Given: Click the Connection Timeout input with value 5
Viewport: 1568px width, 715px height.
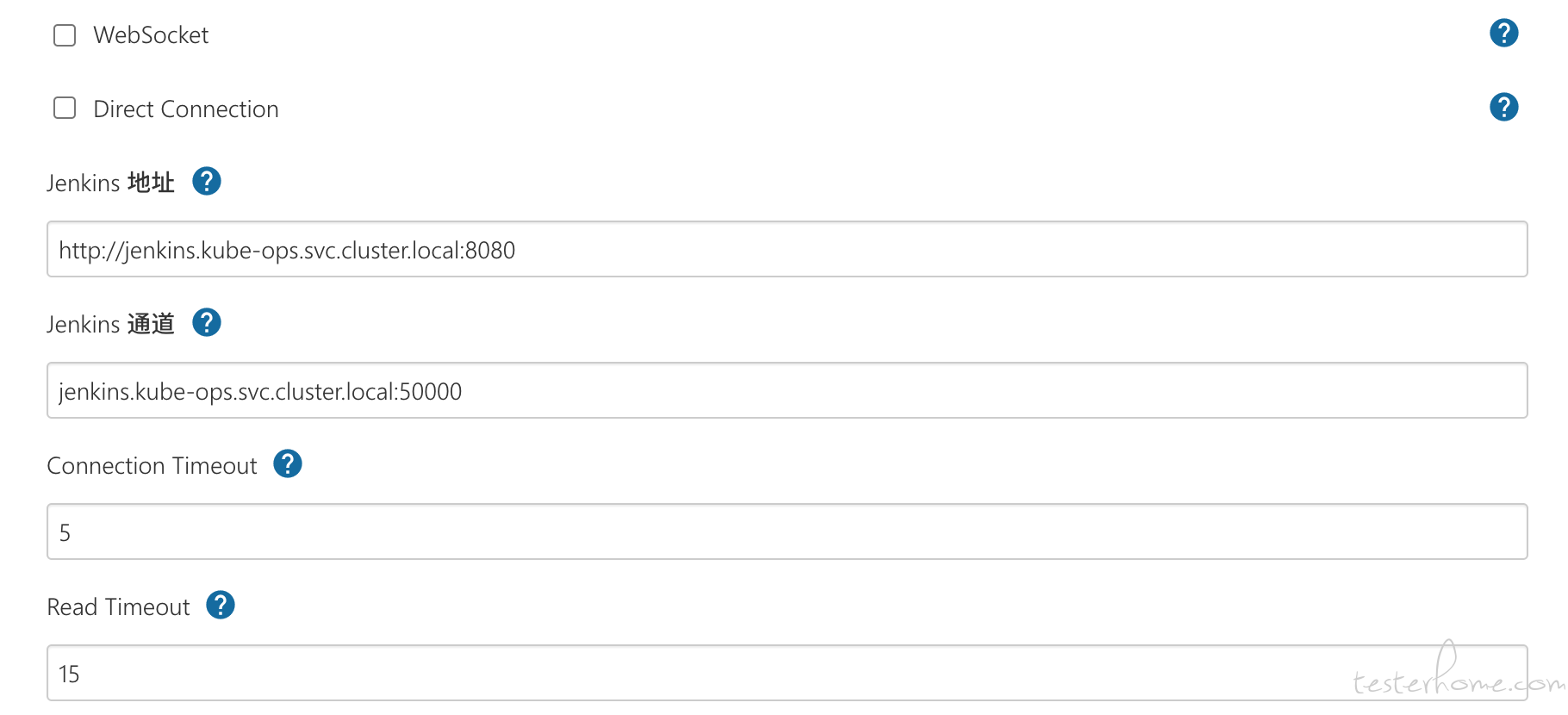Looking at the screenshot, I should (x=787, y=532).
